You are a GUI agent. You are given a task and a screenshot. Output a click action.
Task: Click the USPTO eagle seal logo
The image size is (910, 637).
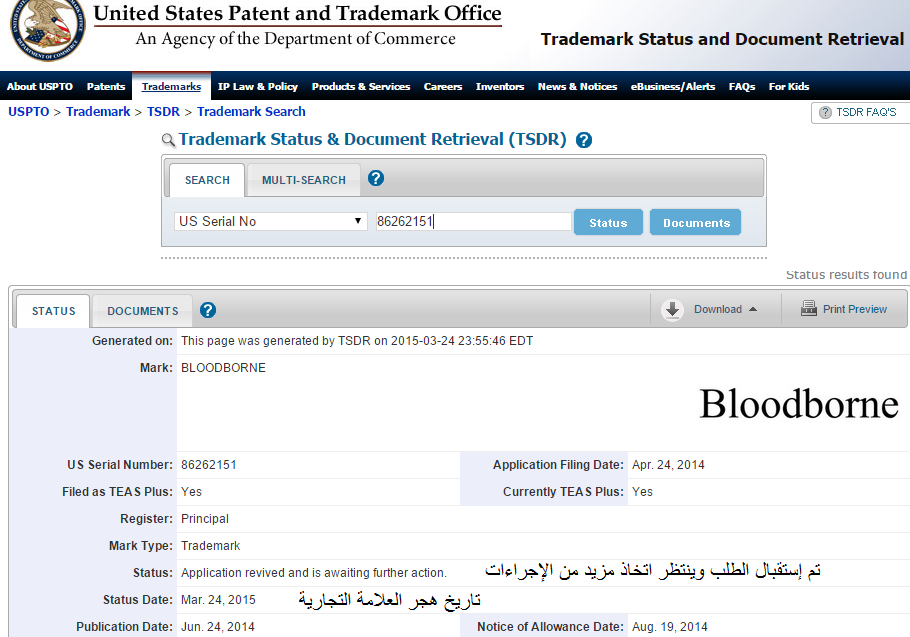click(x=48, y=29)
